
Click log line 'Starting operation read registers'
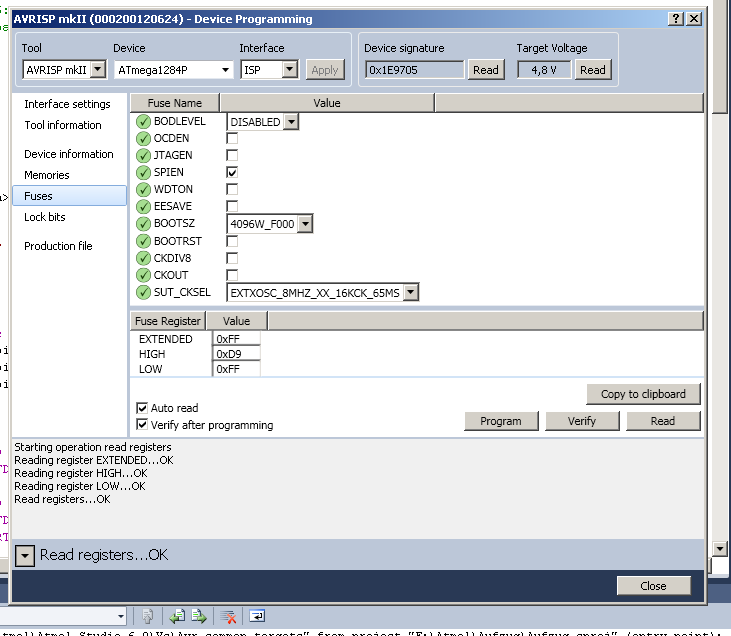pyautogui.click(x=93, y=447)
